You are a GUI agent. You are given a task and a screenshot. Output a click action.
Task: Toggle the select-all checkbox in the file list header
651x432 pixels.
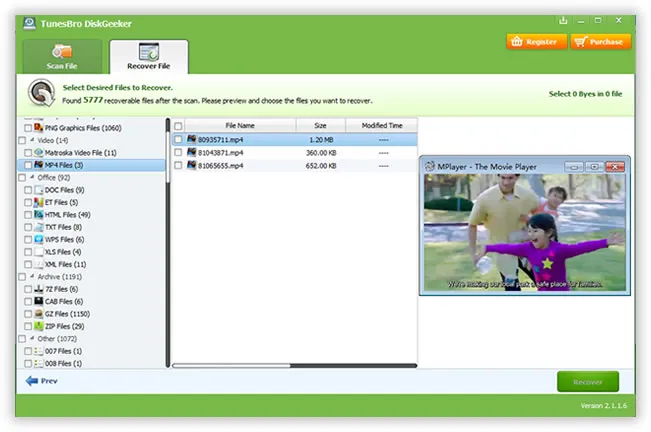pyautogui.click(x=178, y=126)
